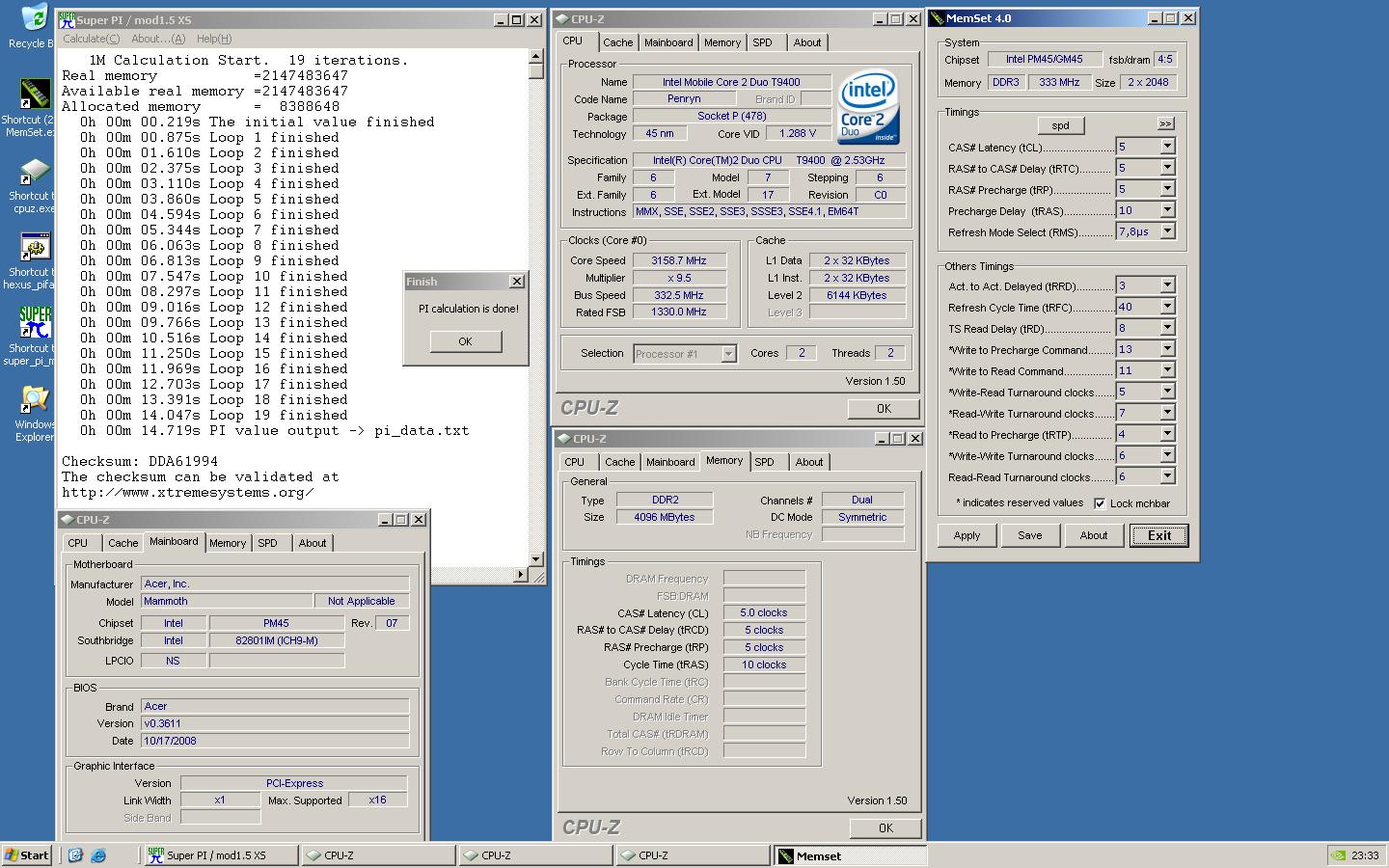This screenshot has height=868, width=1389.
Task: Expand the Act. to Act. Delayed (tRRD) dropdown
Action: 1167,285
